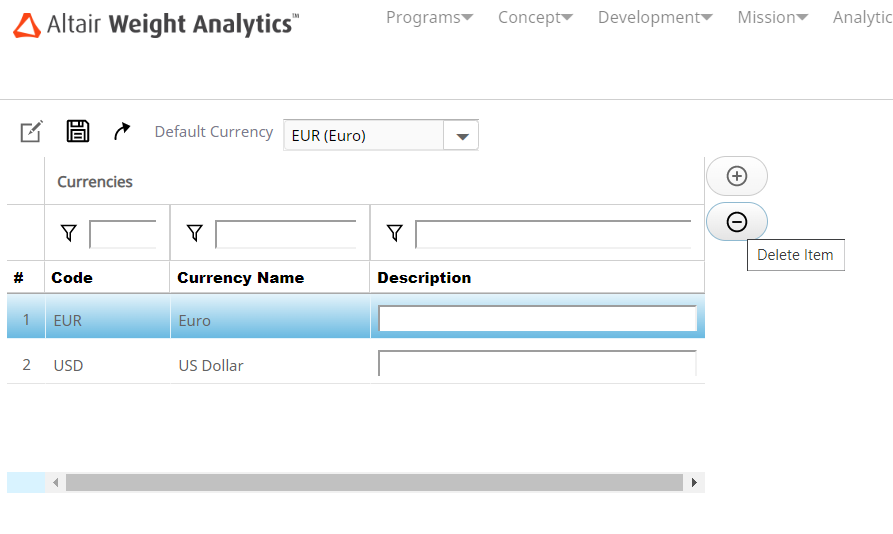Viewport: 893px width, 534px height.
Task: Click the horizontal scrollbar right arrow
Action: pyautogui.click(x=694, y=483)
